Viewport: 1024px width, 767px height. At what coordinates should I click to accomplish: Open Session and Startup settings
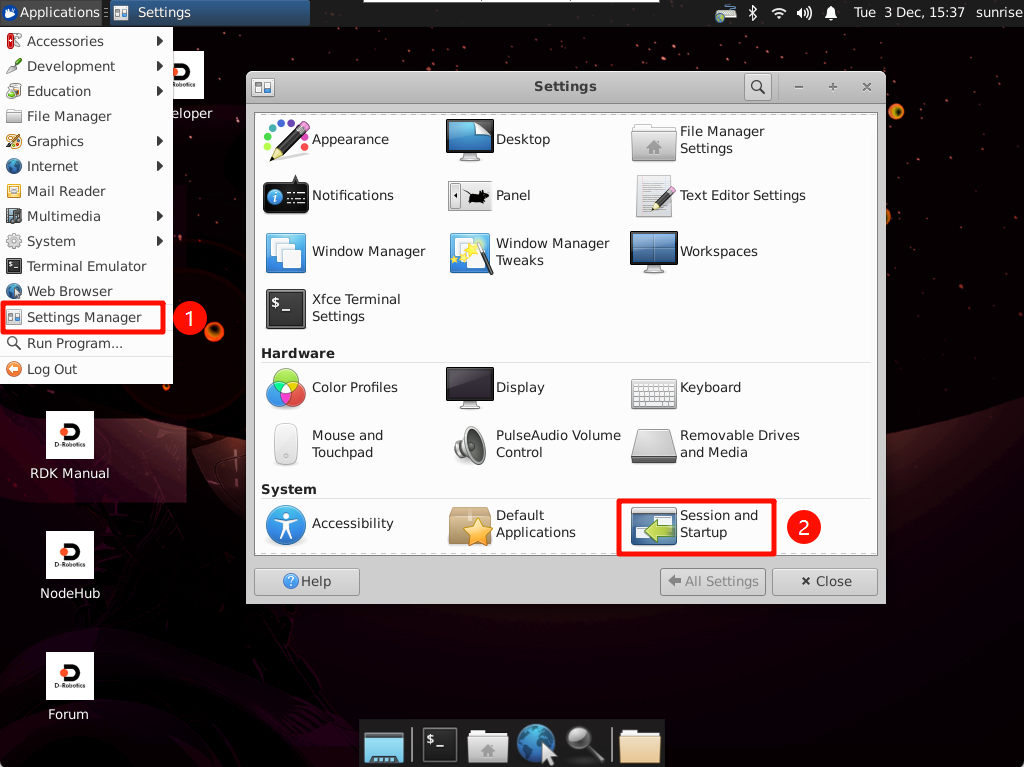(x=696, y=527)
